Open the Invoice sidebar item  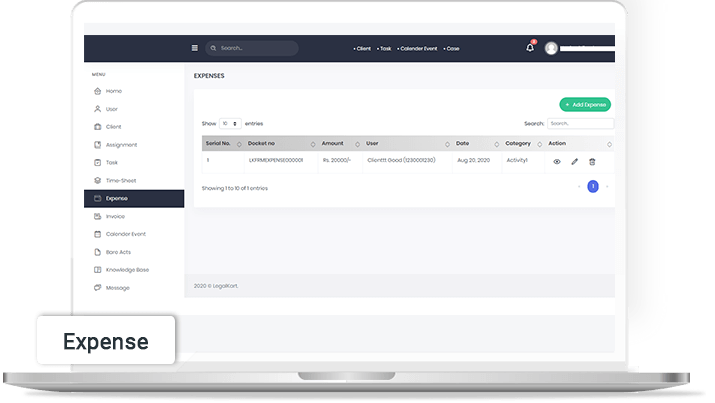[x=115, y=216]
